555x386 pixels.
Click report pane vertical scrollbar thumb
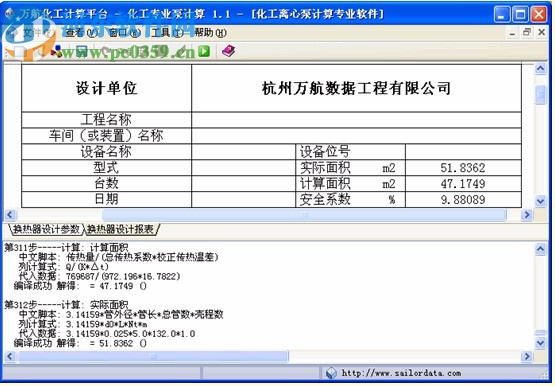(540, 94)
